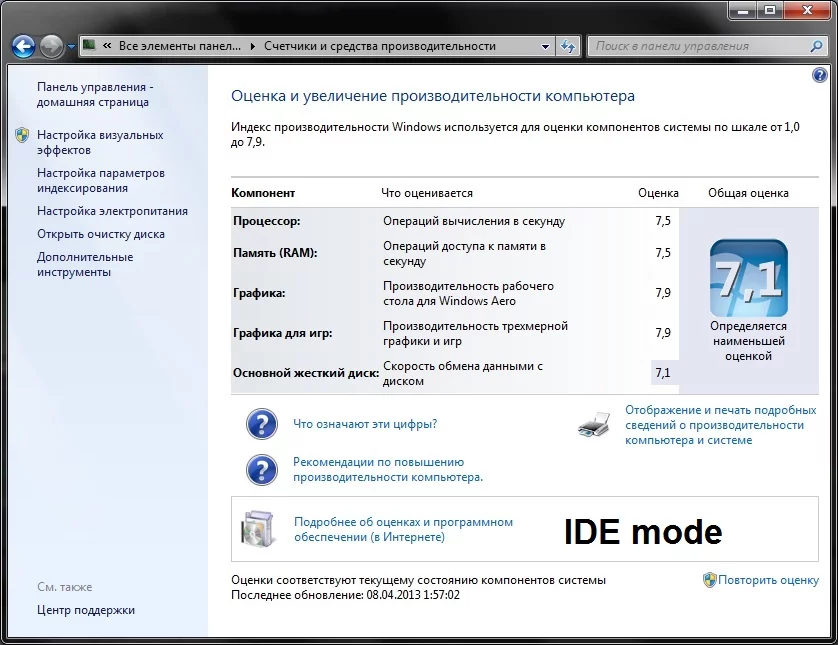Close the window with the red X
The width and height of the screenshot is (838, 645).
[x=807, y=10]
